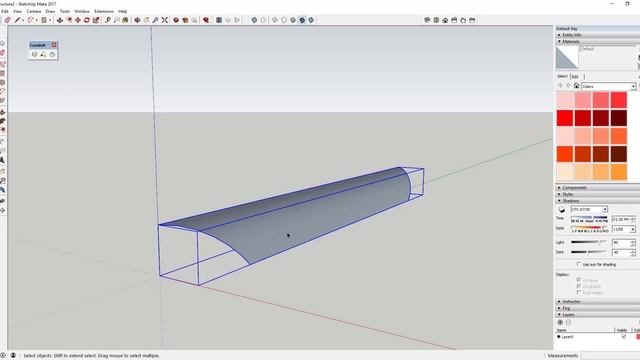Pick the Push/Pull tool
Viewport: 640px width, 360px height.
click(60, 20)
